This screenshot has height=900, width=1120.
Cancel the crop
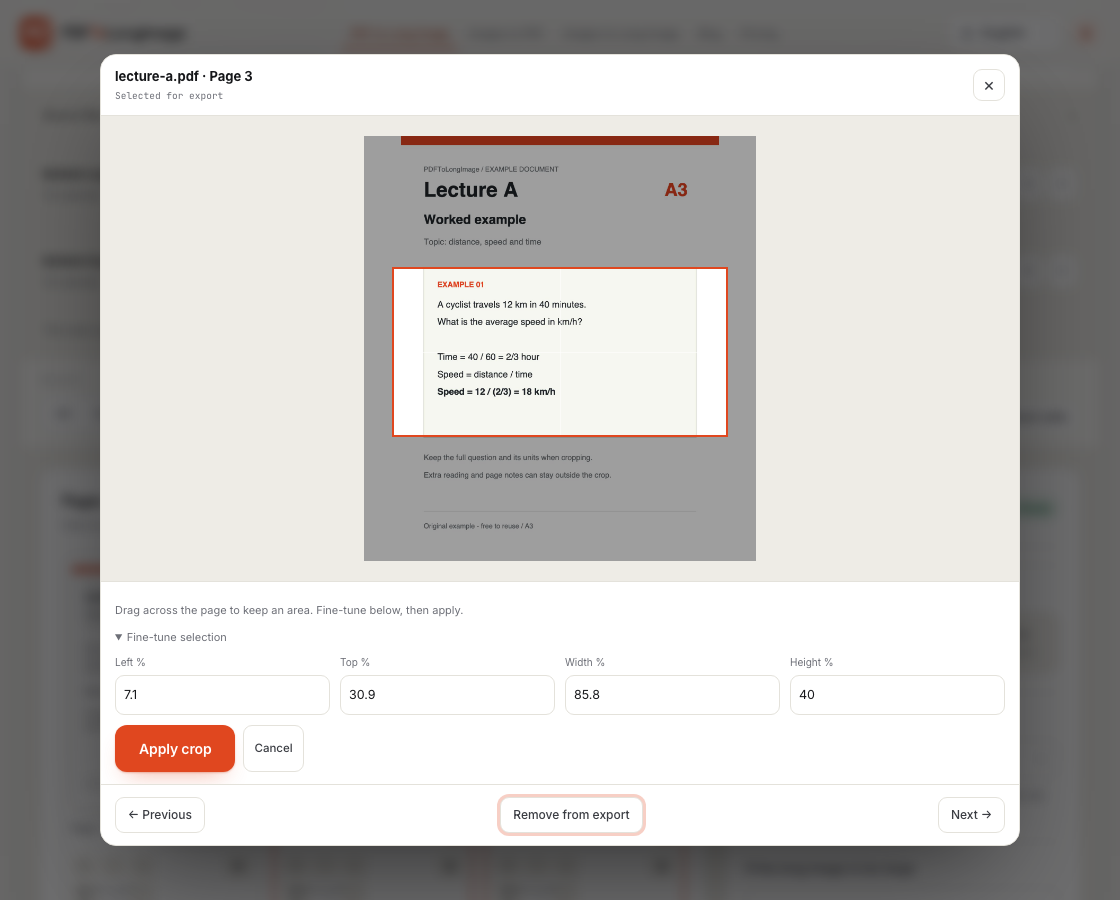(x=274, y=749)
